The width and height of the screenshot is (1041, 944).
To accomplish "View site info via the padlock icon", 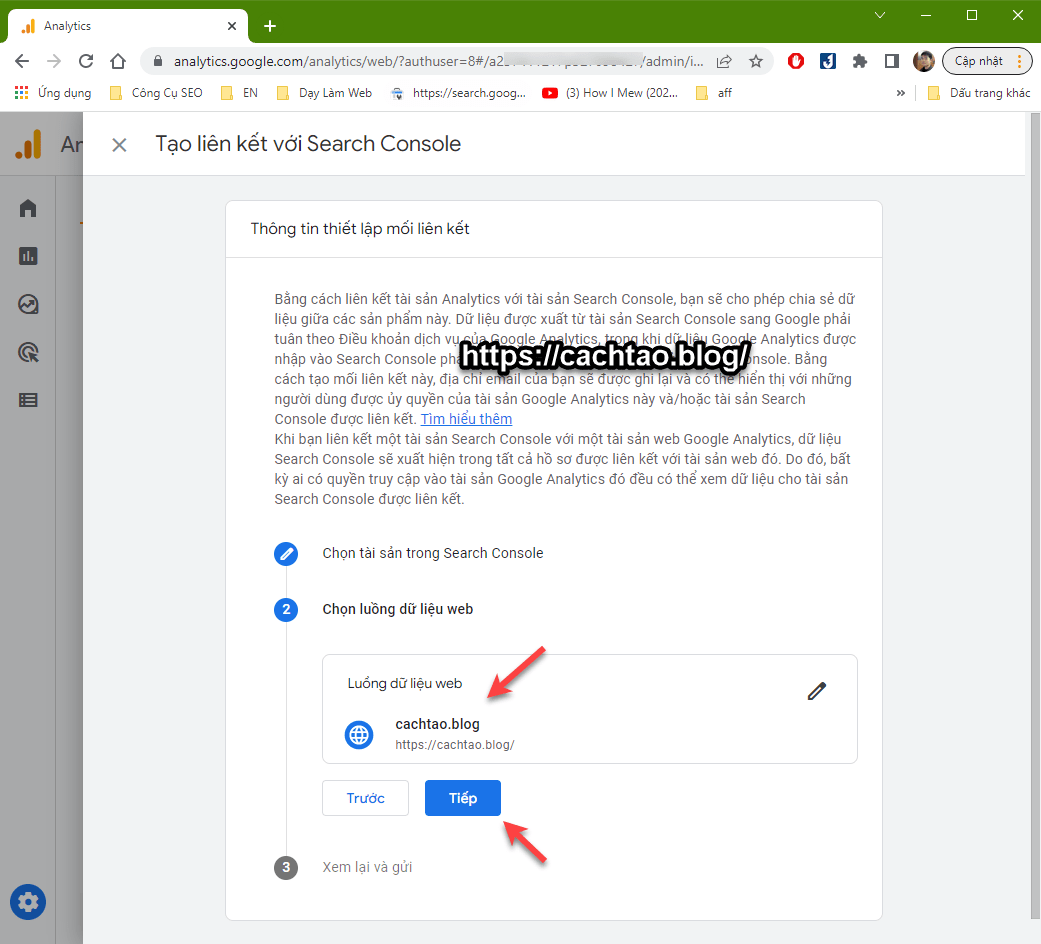I will pyautogui.click(x=158, y=61).
